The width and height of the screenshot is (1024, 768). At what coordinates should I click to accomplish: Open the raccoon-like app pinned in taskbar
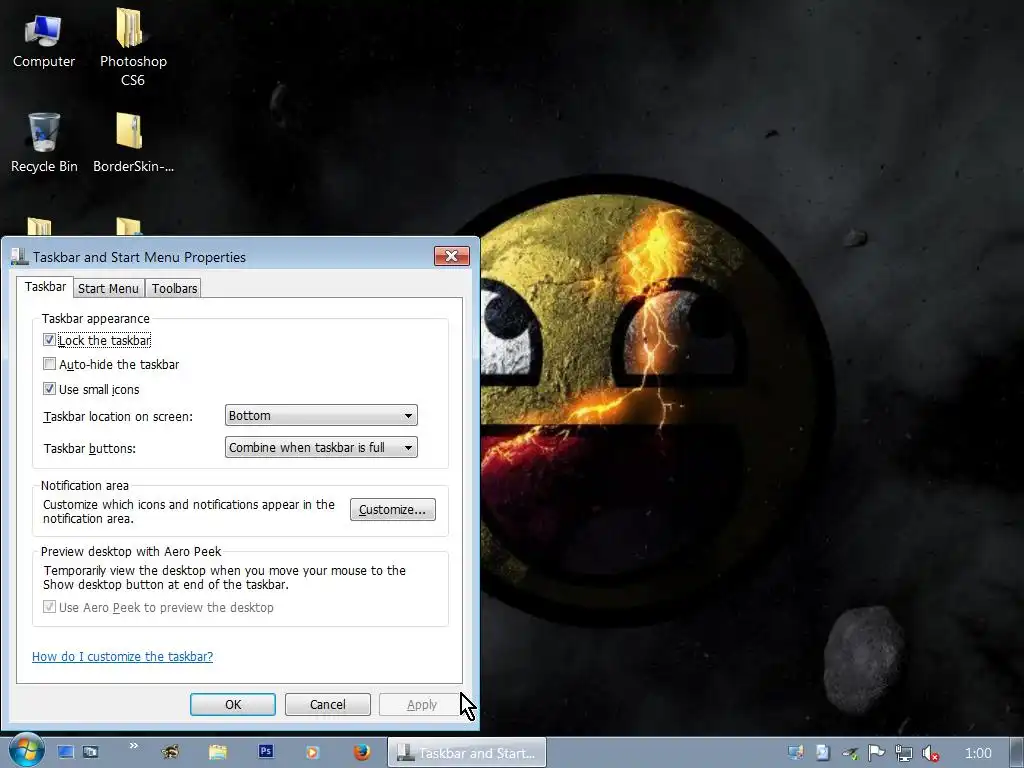(x=170, y=752)
